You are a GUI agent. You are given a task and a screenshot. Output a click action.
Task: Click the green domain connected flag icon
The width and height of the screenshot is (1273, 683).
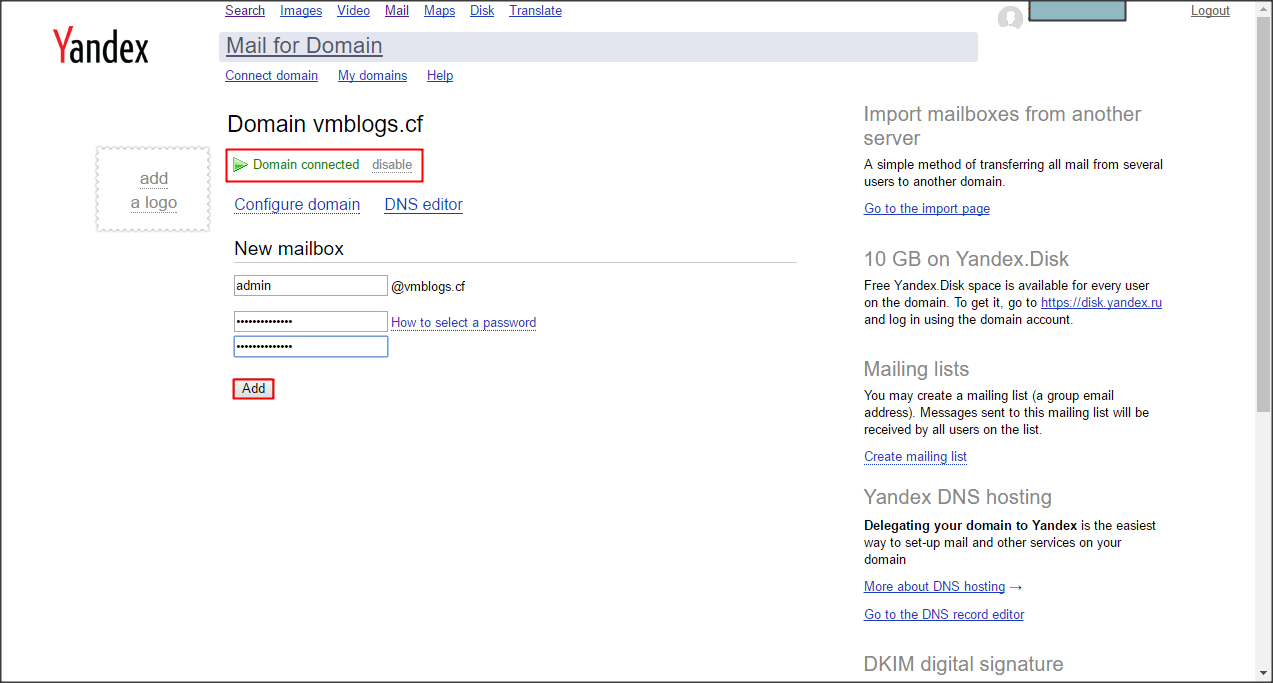click(240, 165)
